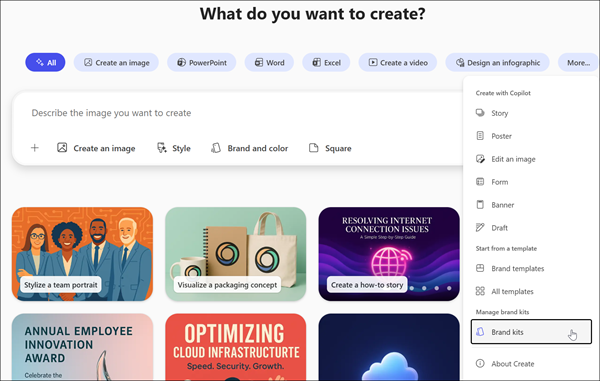
Task: Choose the Design an infographic chip
Action: coord(497,62)
